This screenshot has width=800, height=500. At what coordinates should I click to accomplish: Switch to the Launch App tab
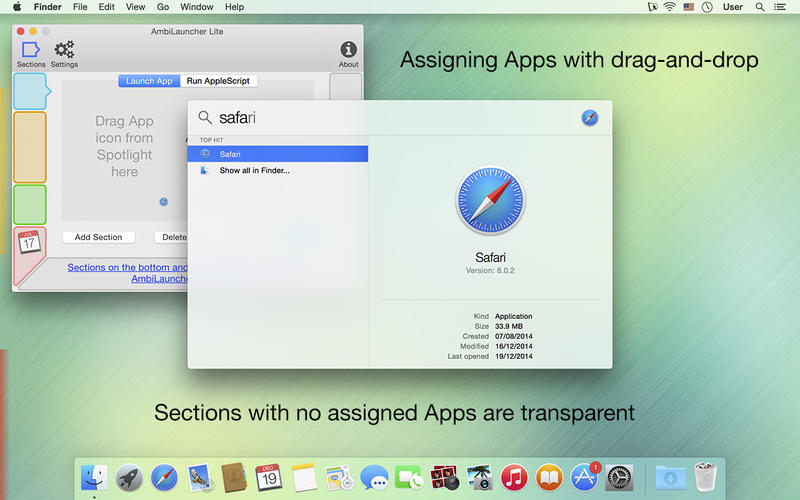click(149, 81)
